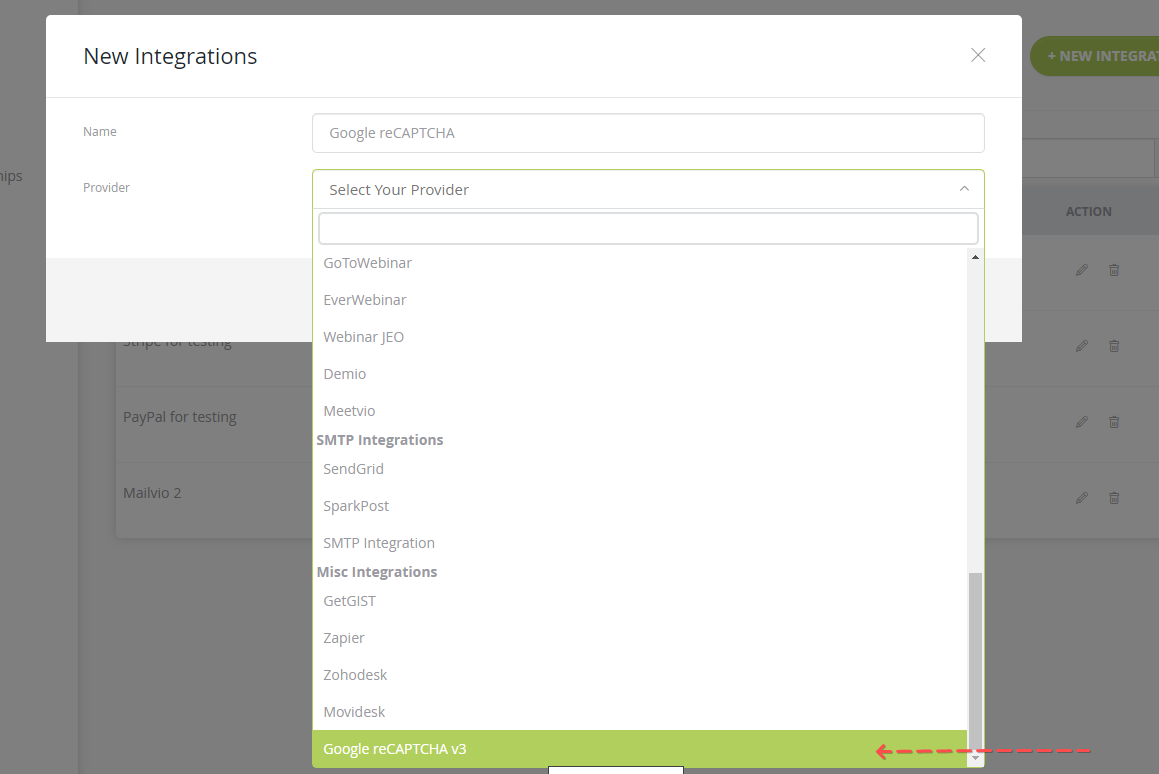
Task: Click the scroll down arrow of provider list
Action: 976,758
